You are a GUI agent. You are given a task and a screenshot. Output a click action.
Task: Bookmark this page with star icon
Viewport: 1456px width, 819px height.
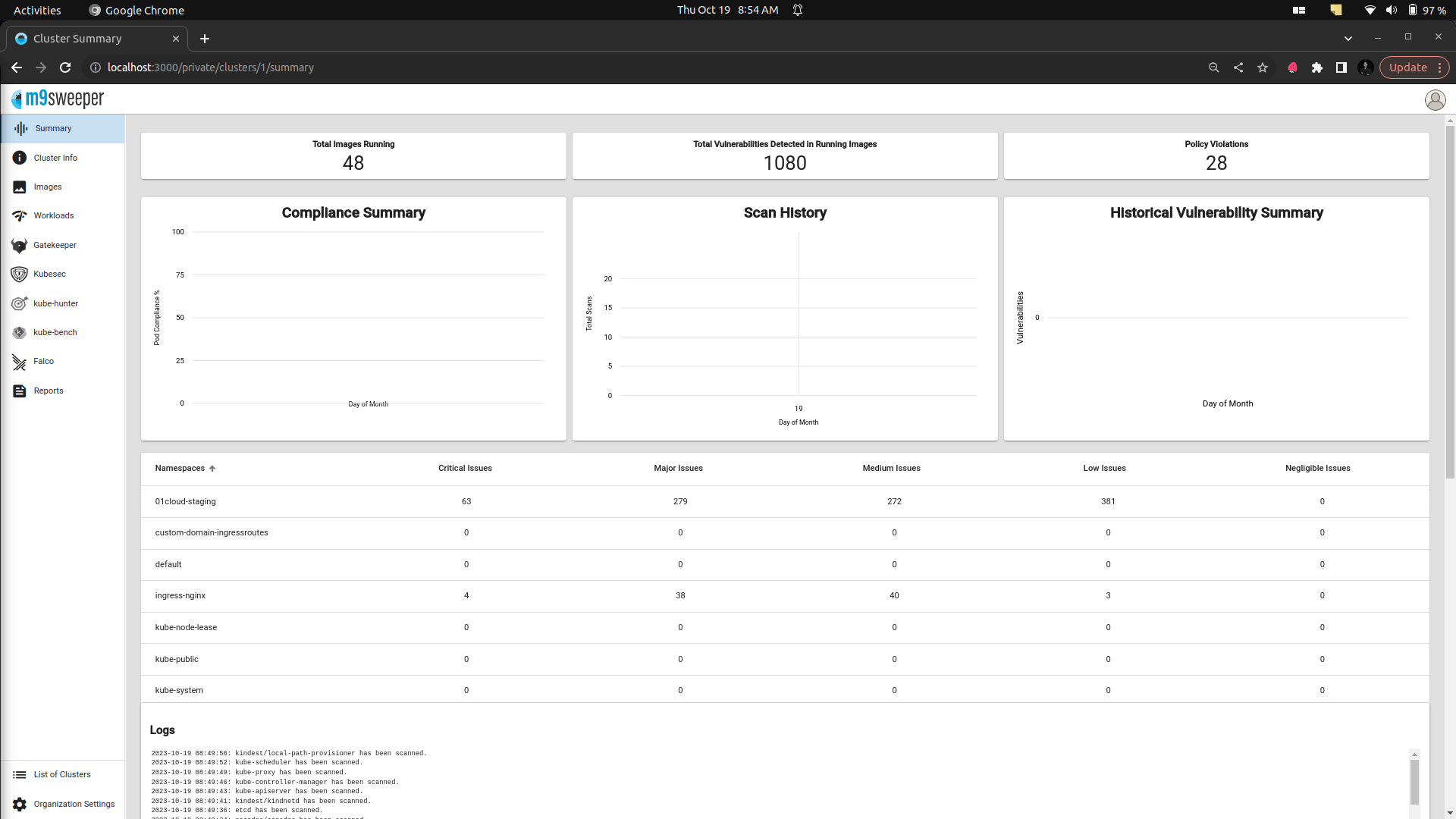pyautogui.click(x=1263, y=67)
